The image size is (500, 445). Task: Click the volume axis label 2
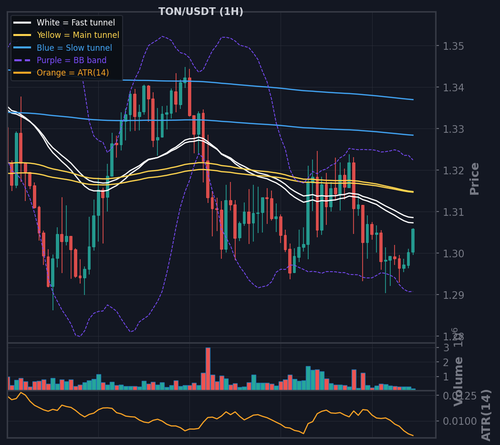coord(446,362)
